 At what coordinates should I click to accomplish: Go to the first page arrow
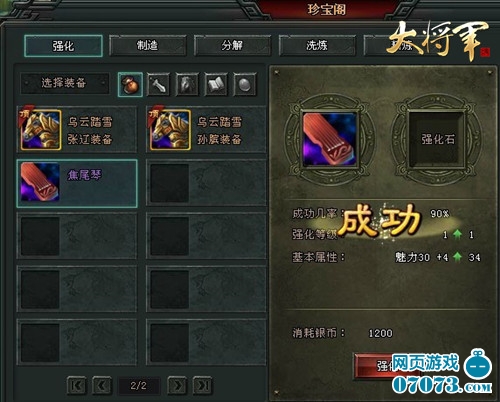[x=76, y=386]
